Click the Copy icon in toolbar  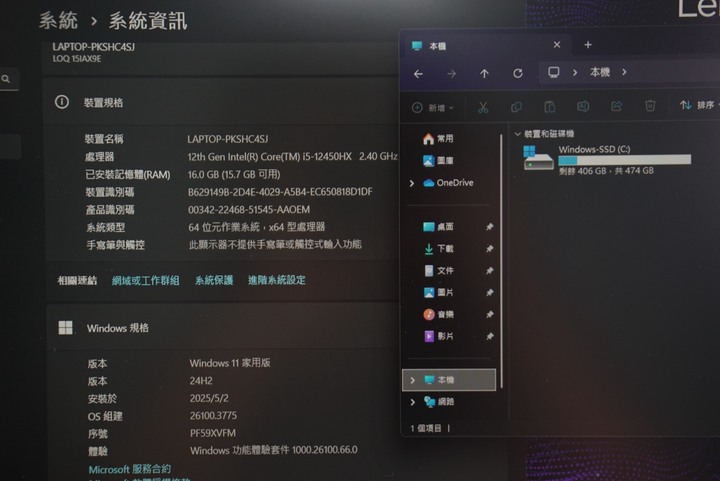coord(516,107)
